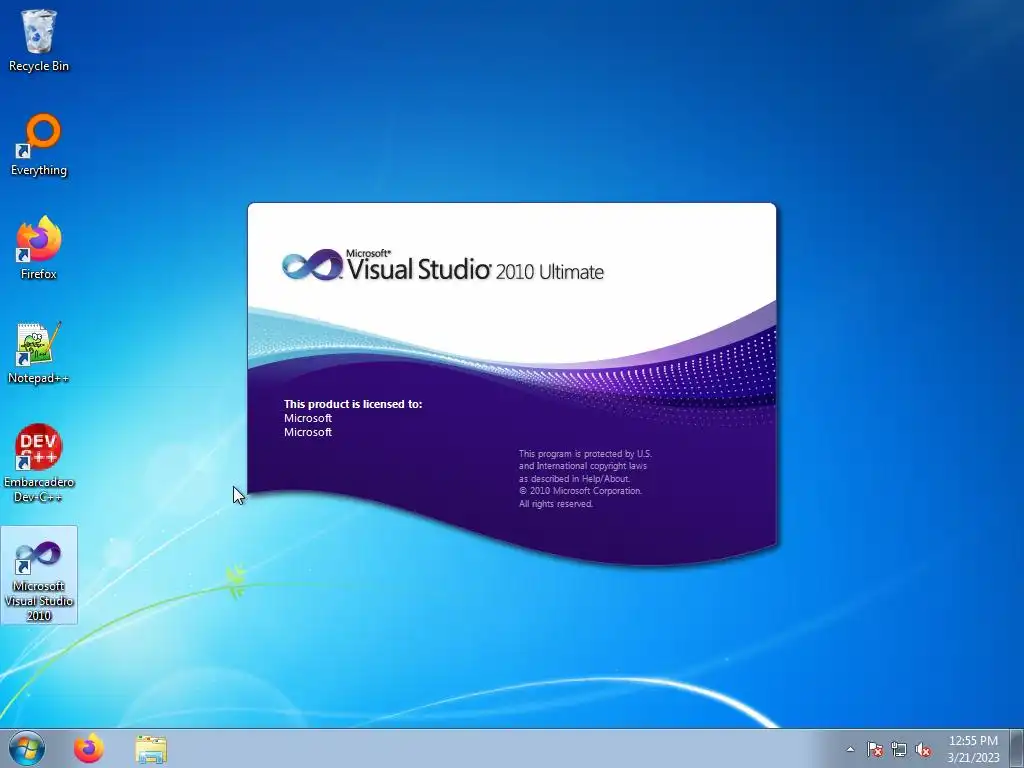Viewport: 1024px width, 768px height.
Task: Select the Embarcadero Dev-C++ shortcut
Action: pyautogui.click(x=39, y=464)
